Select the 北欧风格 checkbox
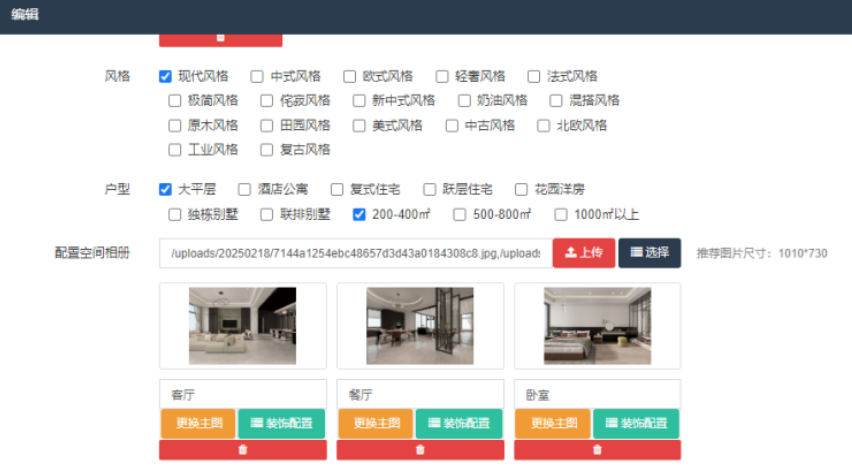The image size is (852, 469). 544,125
